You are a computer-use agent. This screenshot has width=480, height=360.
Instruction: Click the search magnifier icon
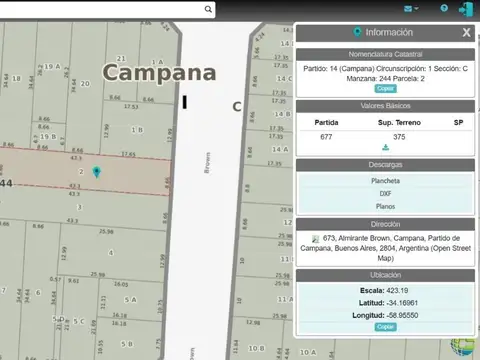208,9
